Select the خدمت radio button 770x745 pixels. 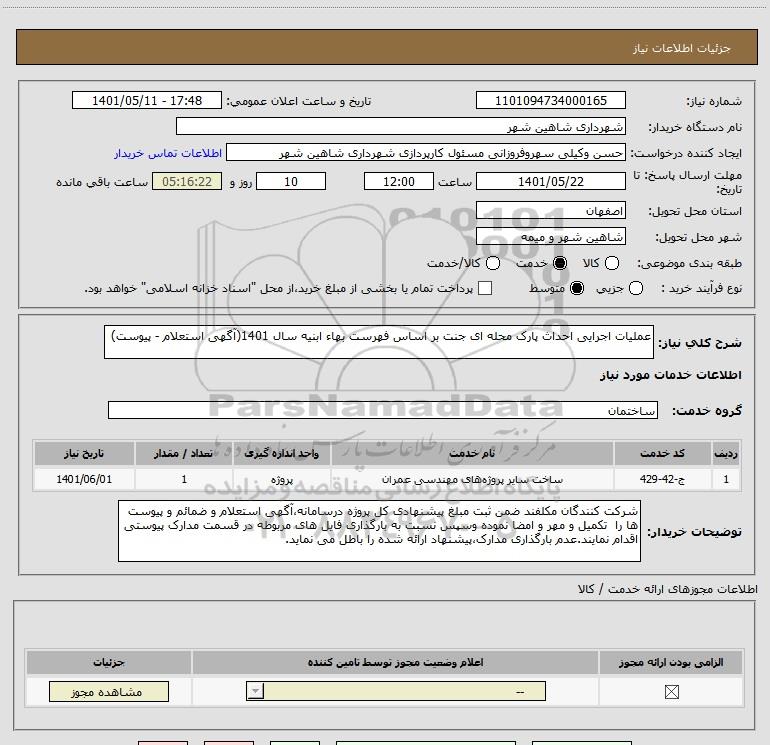[x=559, y=263]
